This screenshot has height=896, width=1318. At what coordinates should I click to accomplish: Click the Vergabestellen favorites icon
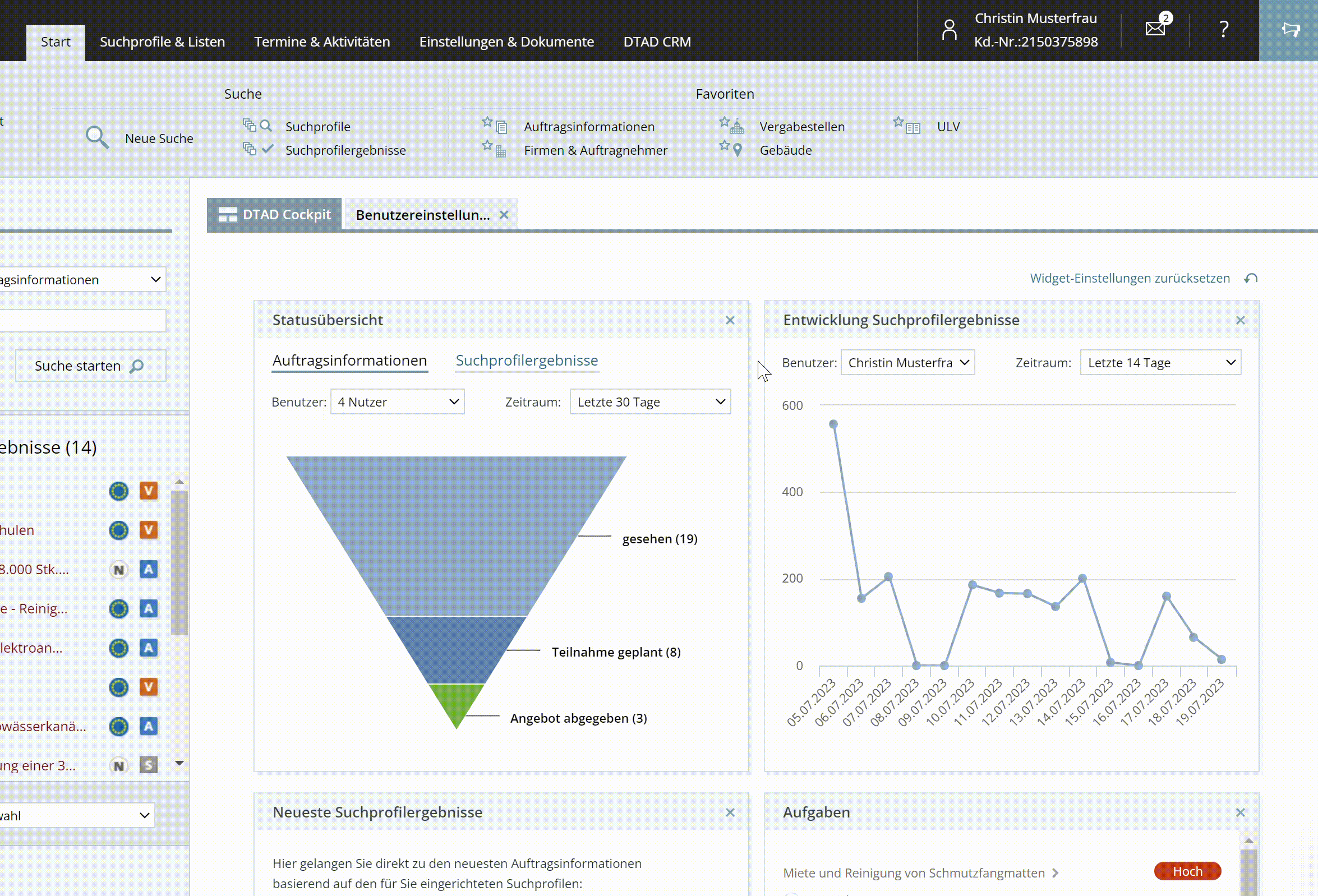point(731,126)
